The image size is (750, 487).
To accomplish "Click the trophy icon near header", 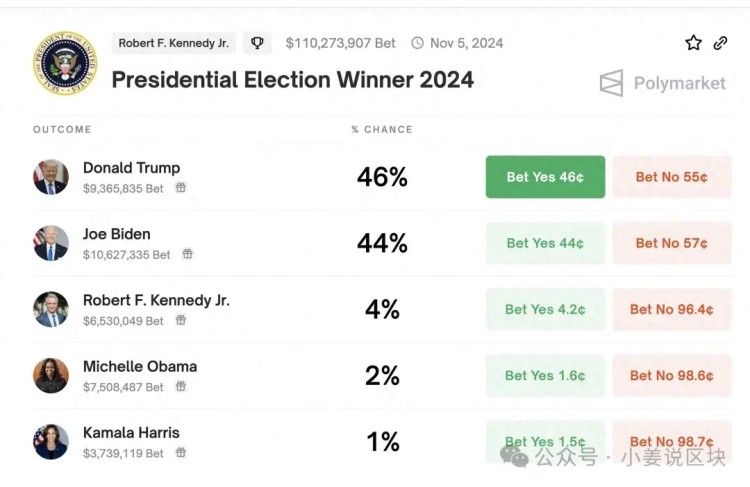I will pyautogui.click(x=257, y=43).
